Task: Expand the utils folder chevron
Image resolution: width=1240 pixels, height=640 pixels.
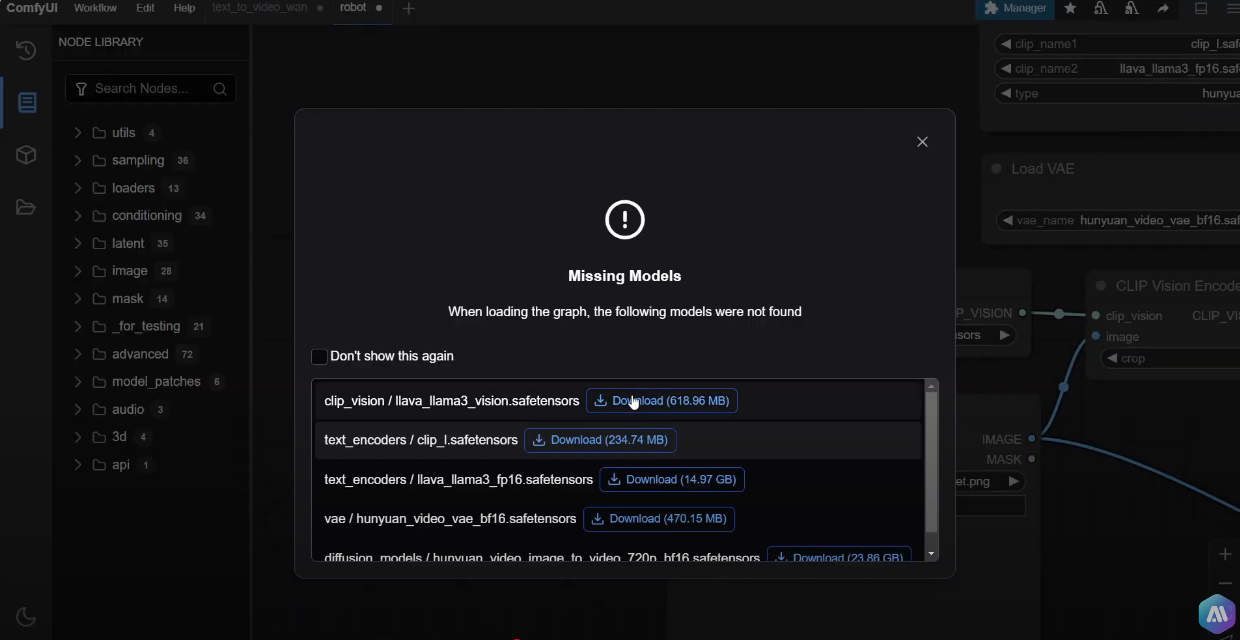Action: point(77,133)
